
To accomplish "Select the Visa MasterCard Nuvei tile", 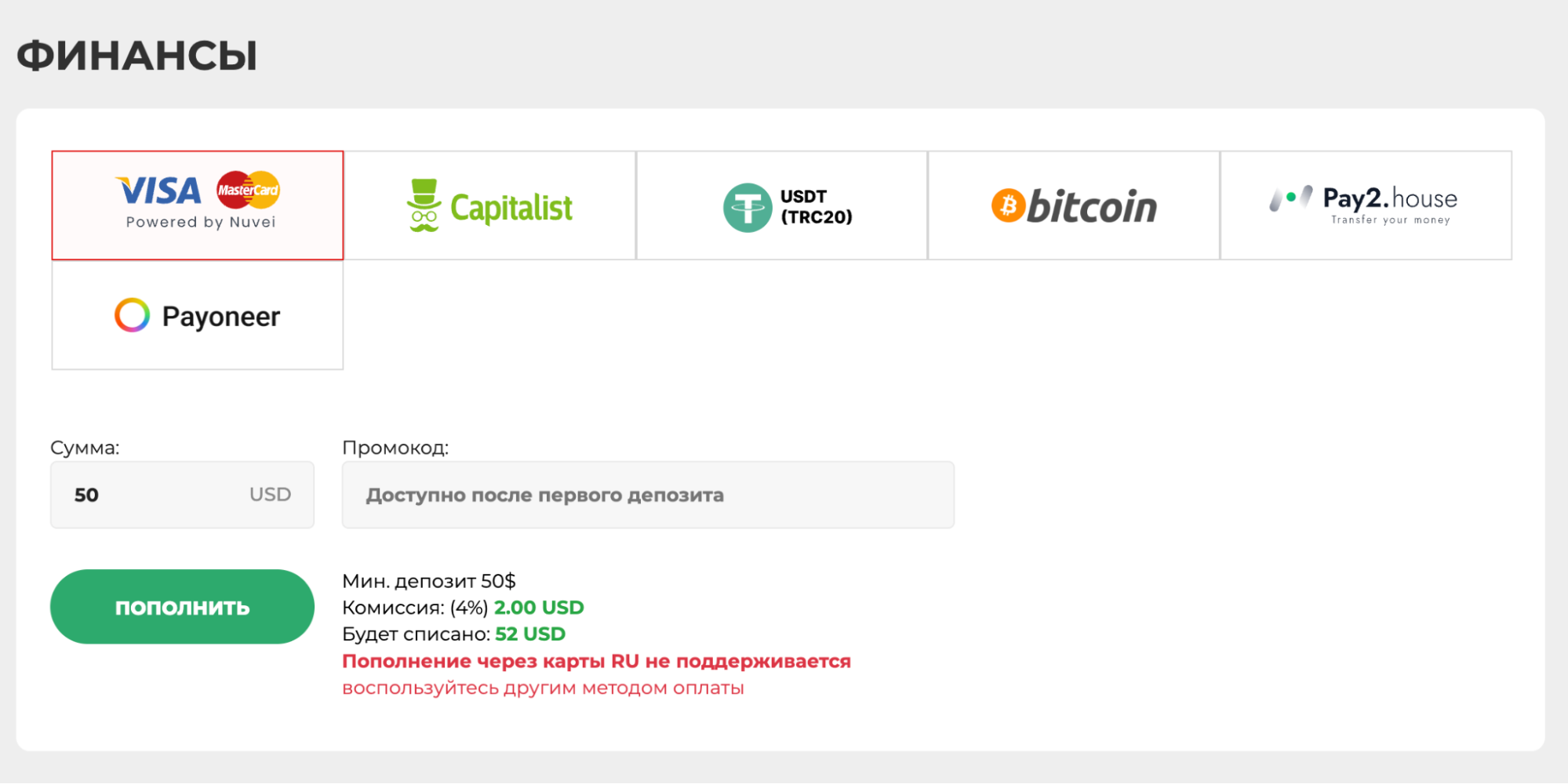I will click(x=198, y=205).
